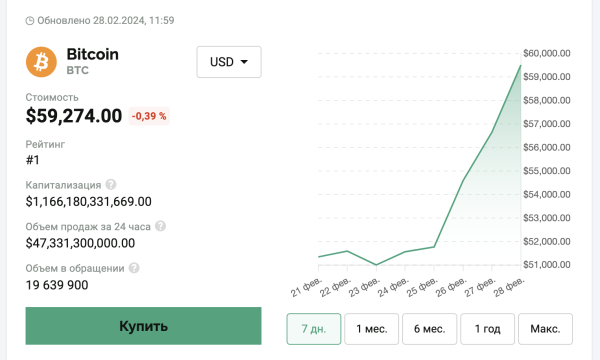Click the $53,000.00 axis label
This screenshot has height=360, width=600.
(x=547, y=218)
